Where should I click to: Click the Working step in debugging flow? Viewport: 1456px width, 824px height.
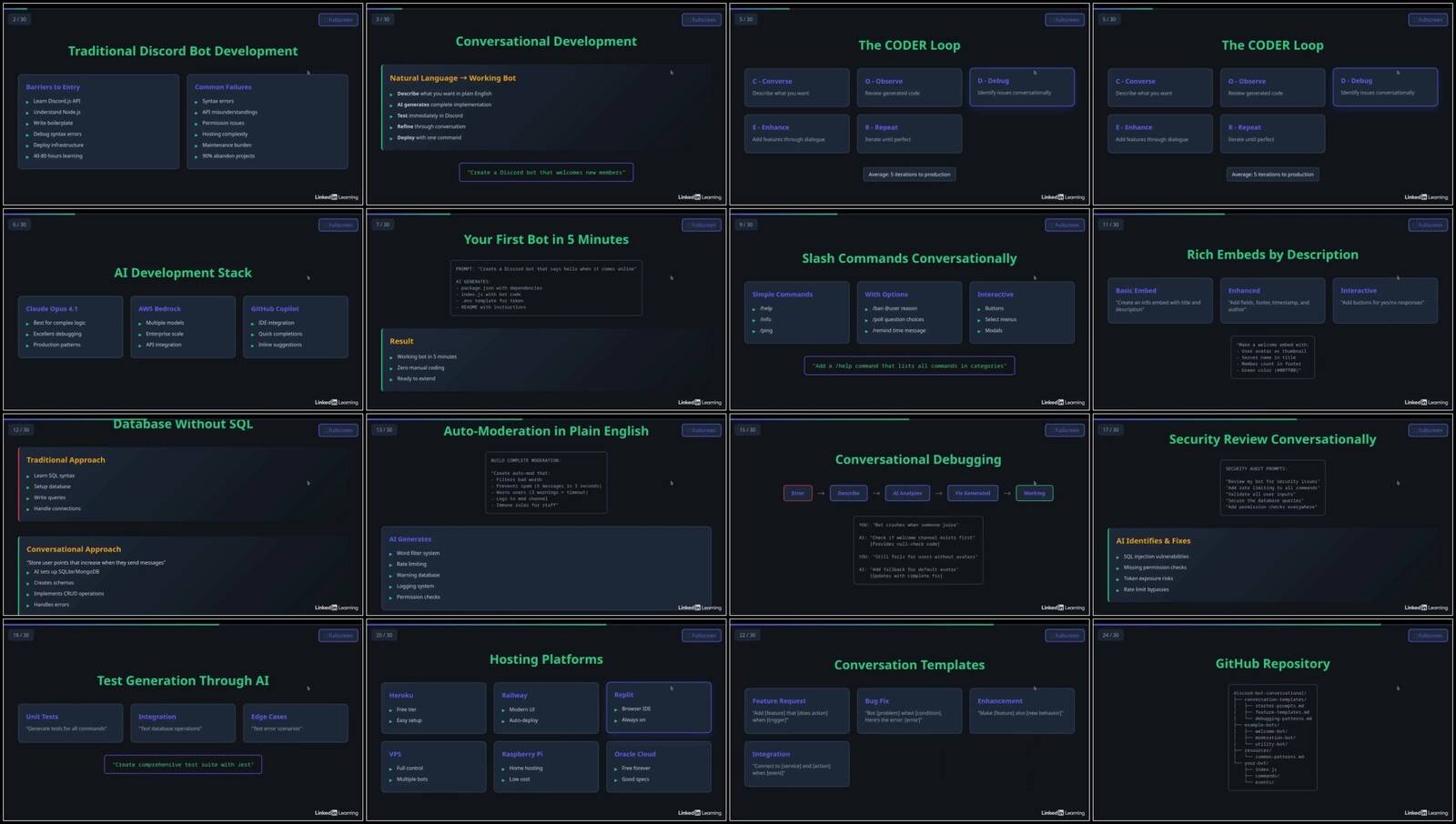(x=1035, y=493)
